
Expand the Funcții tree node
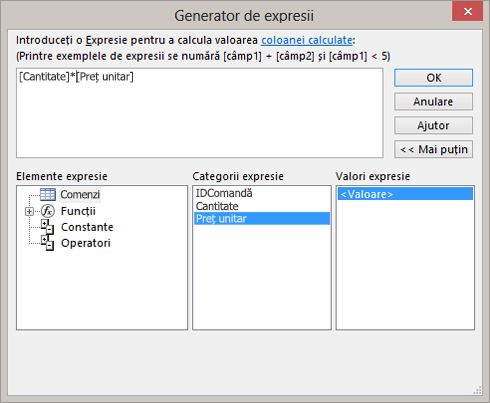[29, 211]
